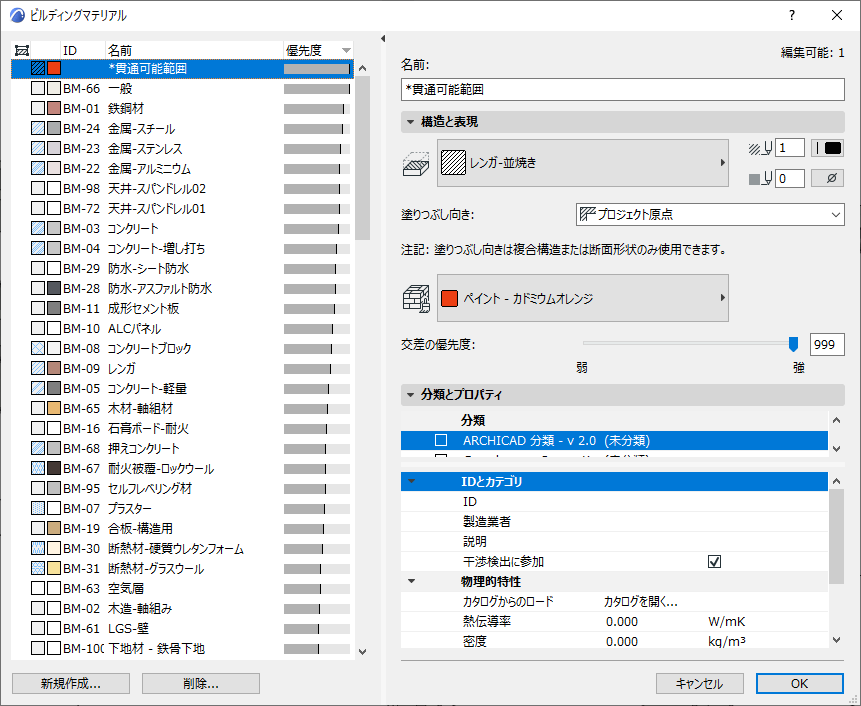The height and width of the screenshot is (706, 861).
Task: Click the properties list scroll down arrow
Action: 836,640
